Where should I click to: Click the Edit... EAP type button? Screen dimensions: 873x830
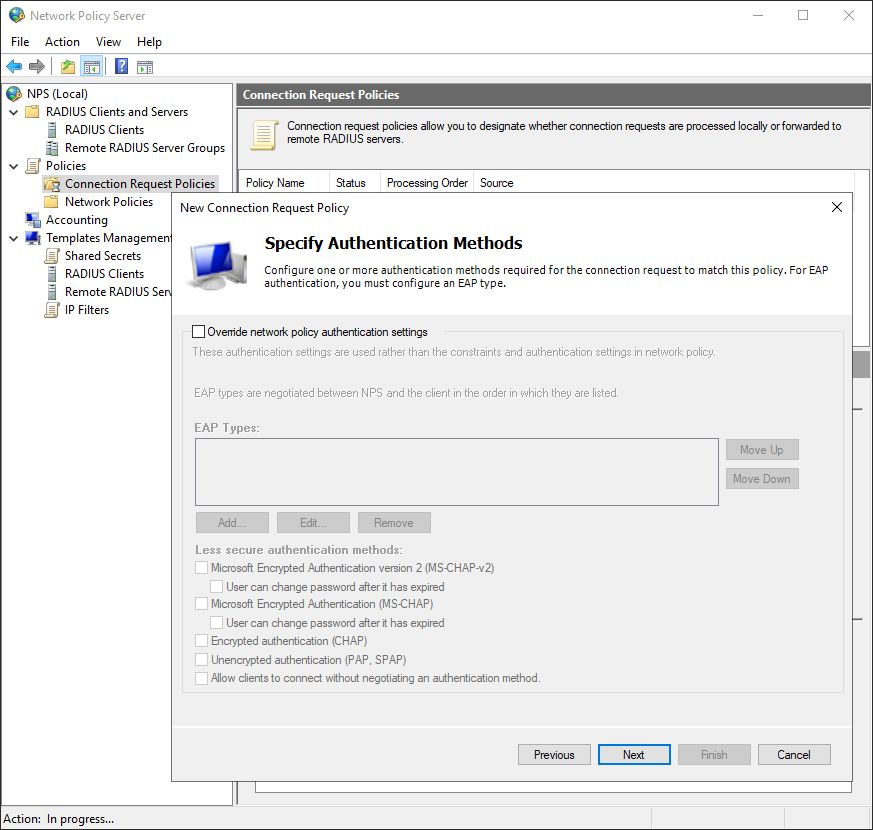[313, 523]
